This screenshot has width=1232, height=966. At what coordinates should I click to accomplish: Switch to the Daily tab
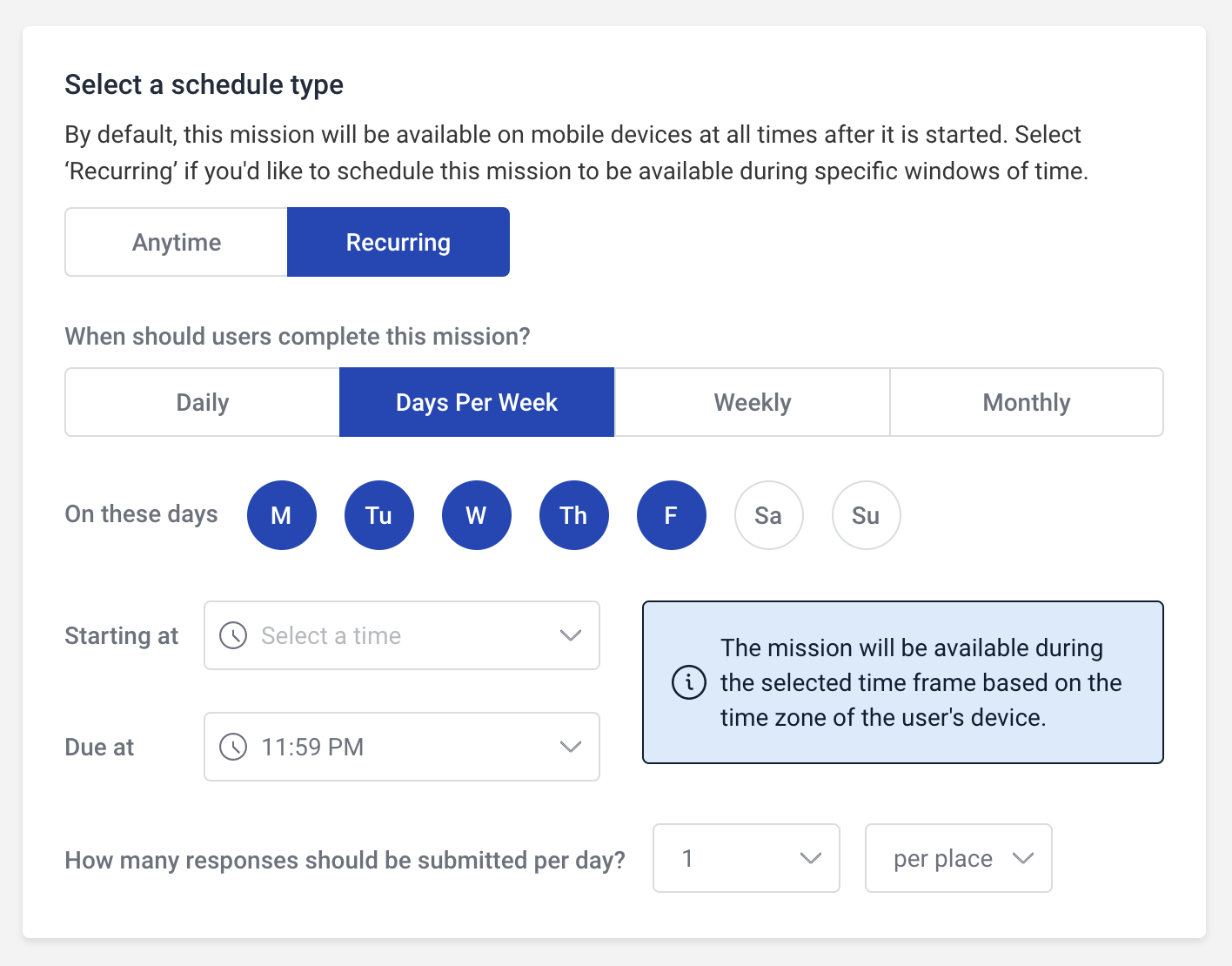pos(203,402)
